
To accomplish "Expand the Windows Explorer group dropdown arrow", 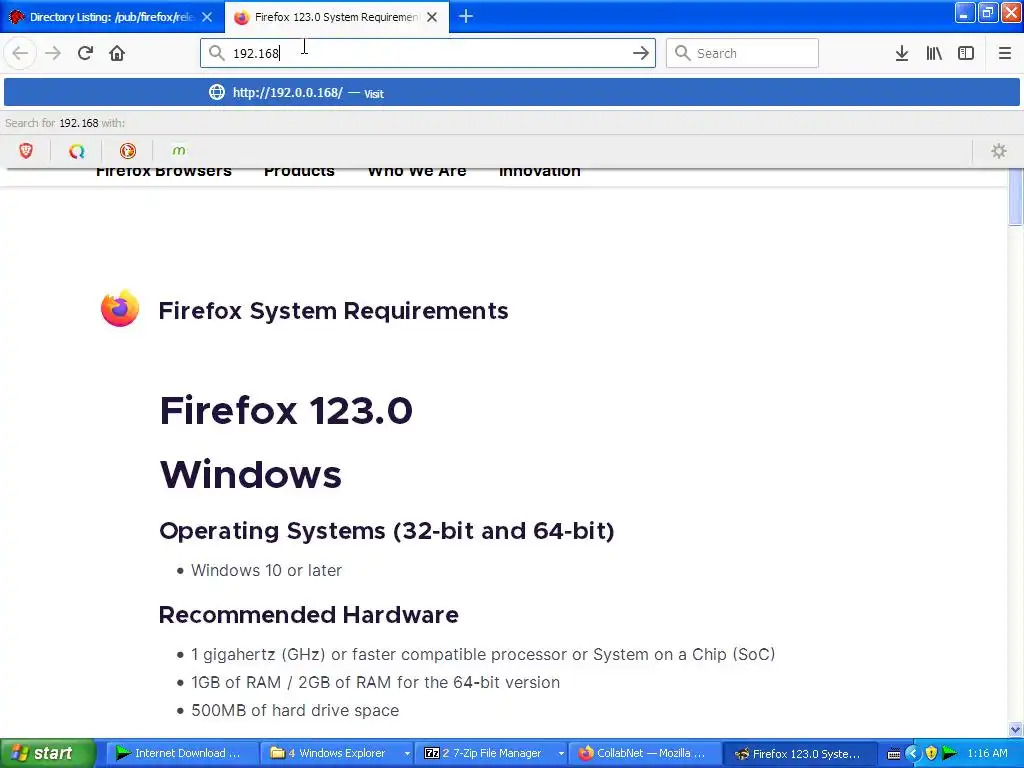I will pyautogui.click(x=407, y=754).
